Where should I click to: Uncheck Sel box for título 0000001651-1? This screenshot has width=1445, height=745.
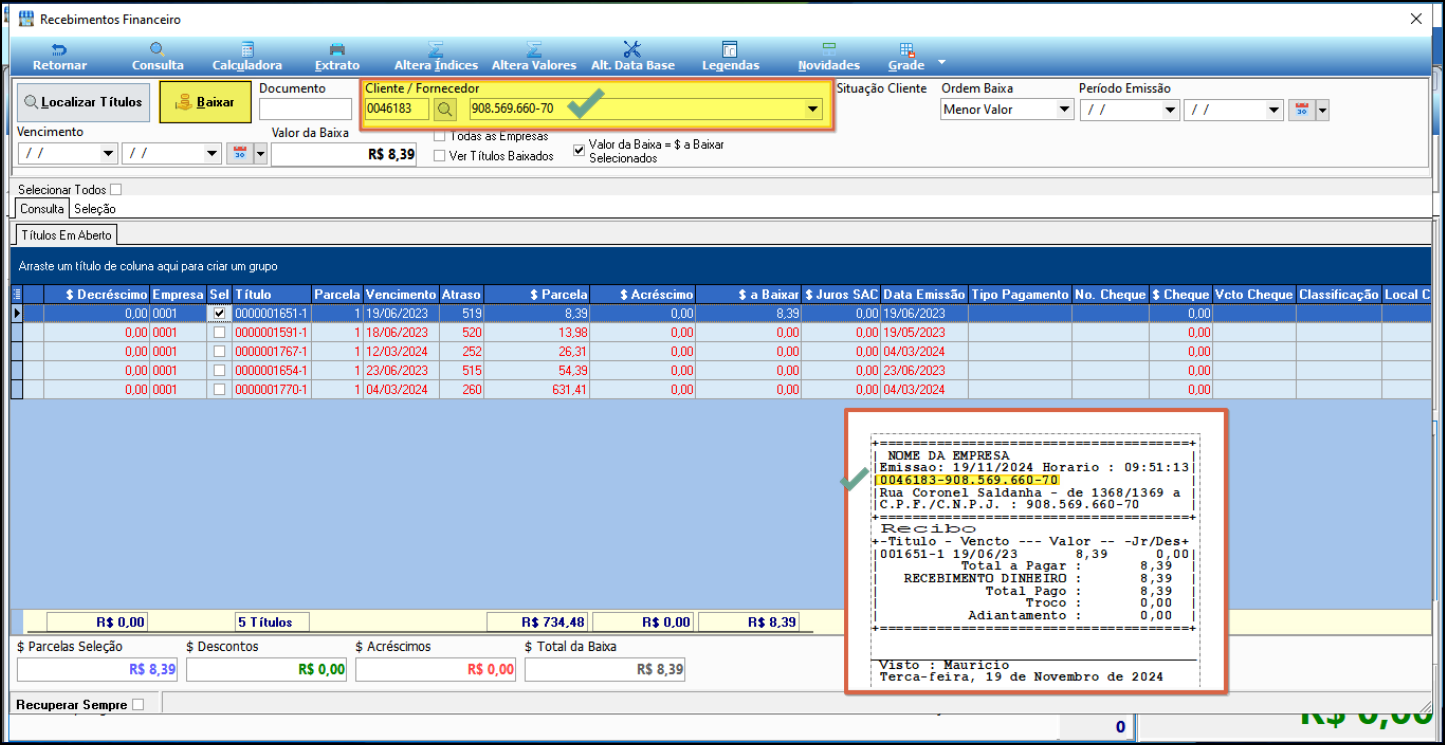(x=219, y=313)
